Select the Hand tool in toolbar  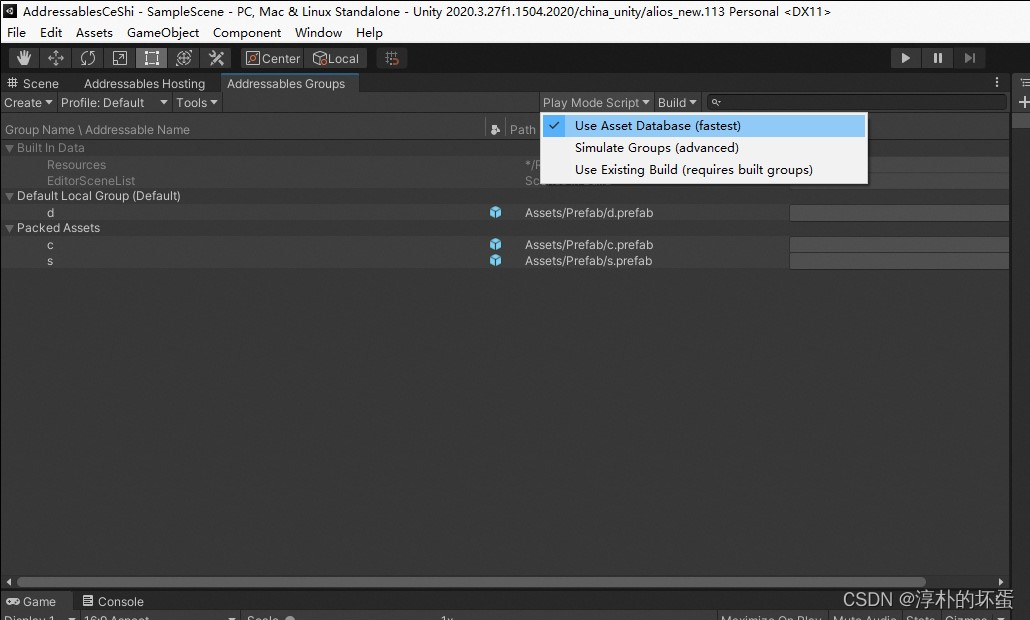tap(24, 58)
